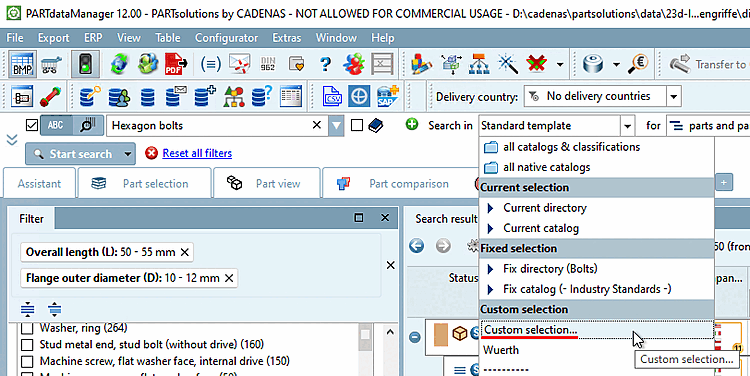Screen dimensions: 750x376
Task: Open the 'parts and pa…' search-for dropdown
Action: [708, 126]
